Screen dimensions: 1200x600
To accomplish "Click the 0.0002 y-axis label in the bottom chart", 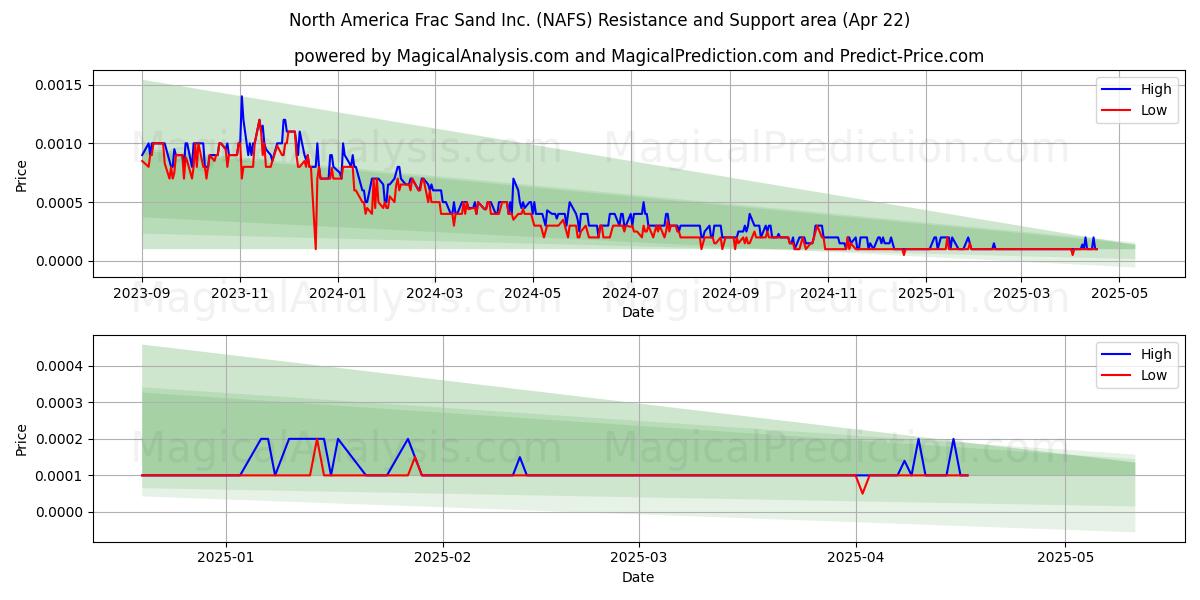I will coord(60,440).
